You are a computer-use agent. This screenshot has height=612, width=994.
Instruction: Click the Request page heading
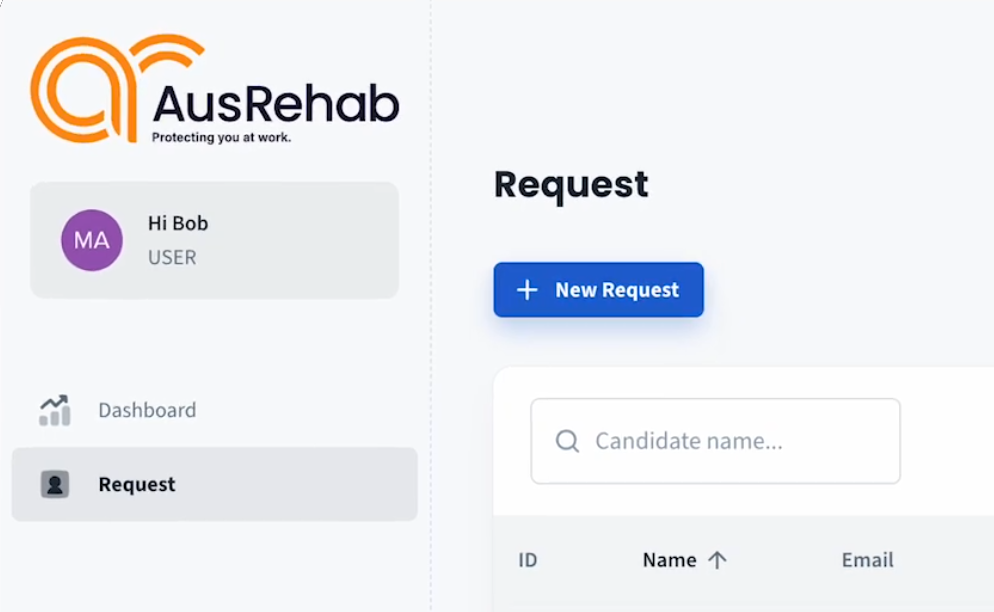coord(571,185)
